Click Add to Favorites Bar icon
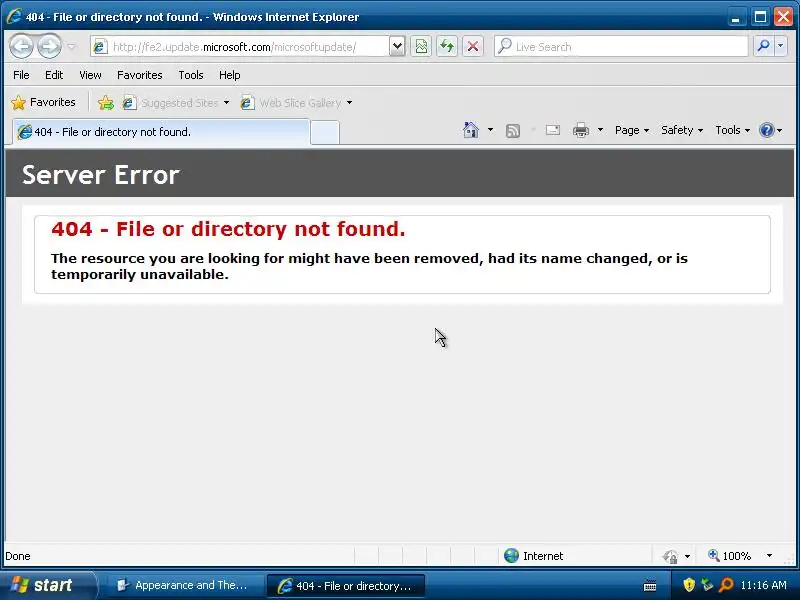 (106, 103)
